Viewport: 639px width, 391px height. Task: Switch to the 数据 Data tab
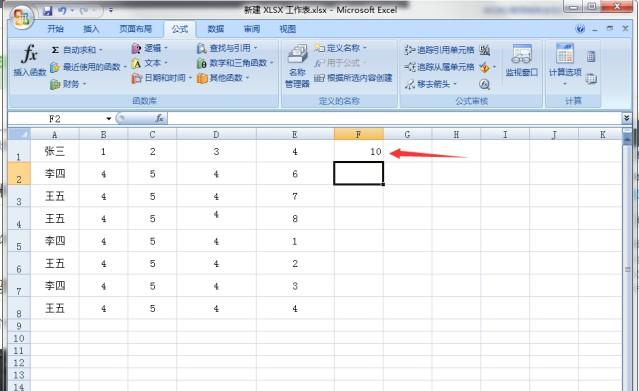click(x=216, y=29)
